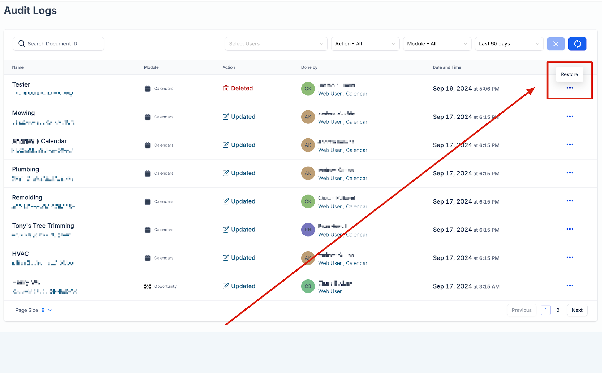The width and height of the screenshot is (602, 373).
Task: Open the actions menu for the Remolding row
Action: pos(570,201)
